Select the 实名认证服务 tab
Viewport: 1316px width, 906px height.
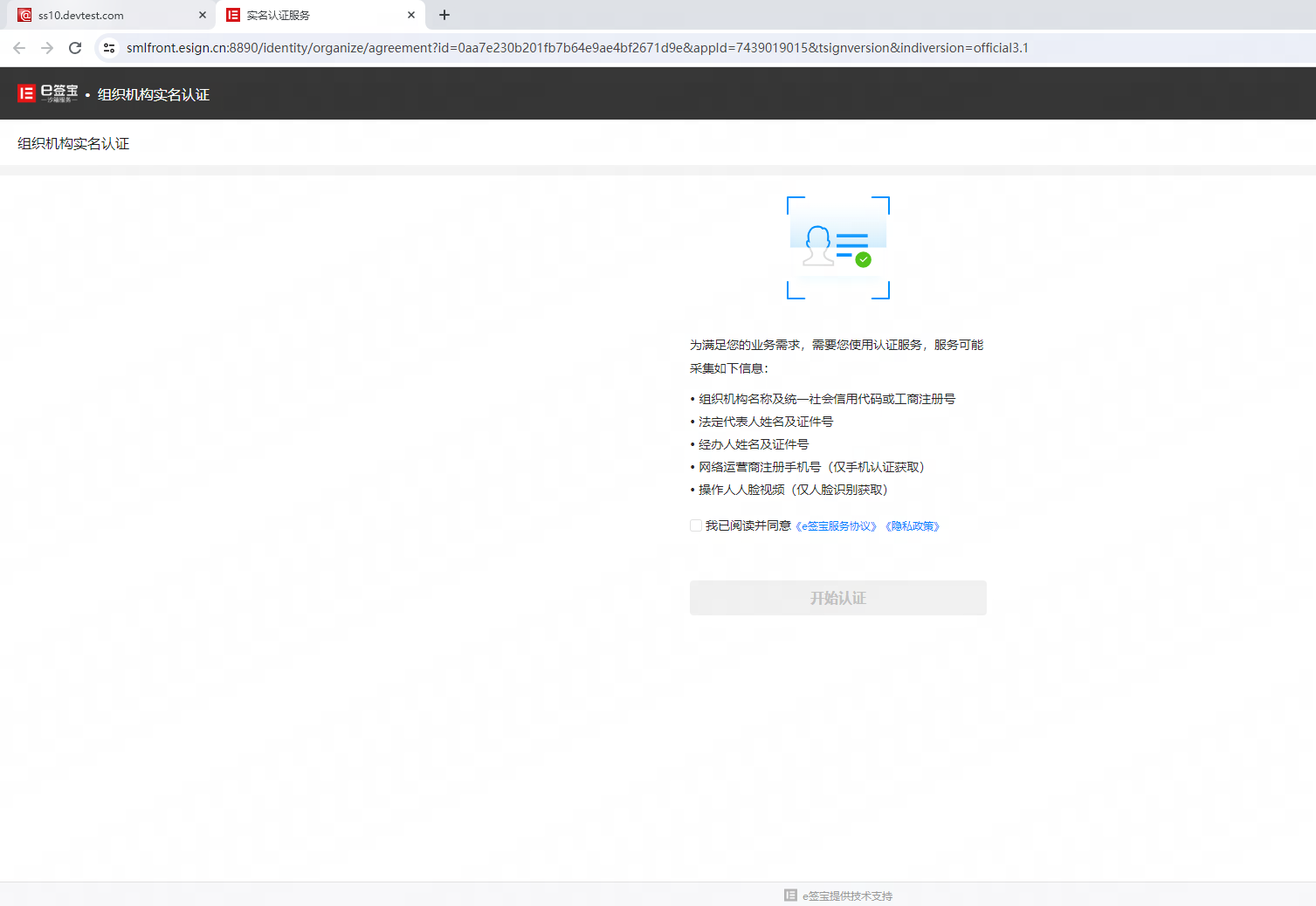pyautogui.click(x=321, y=15)
